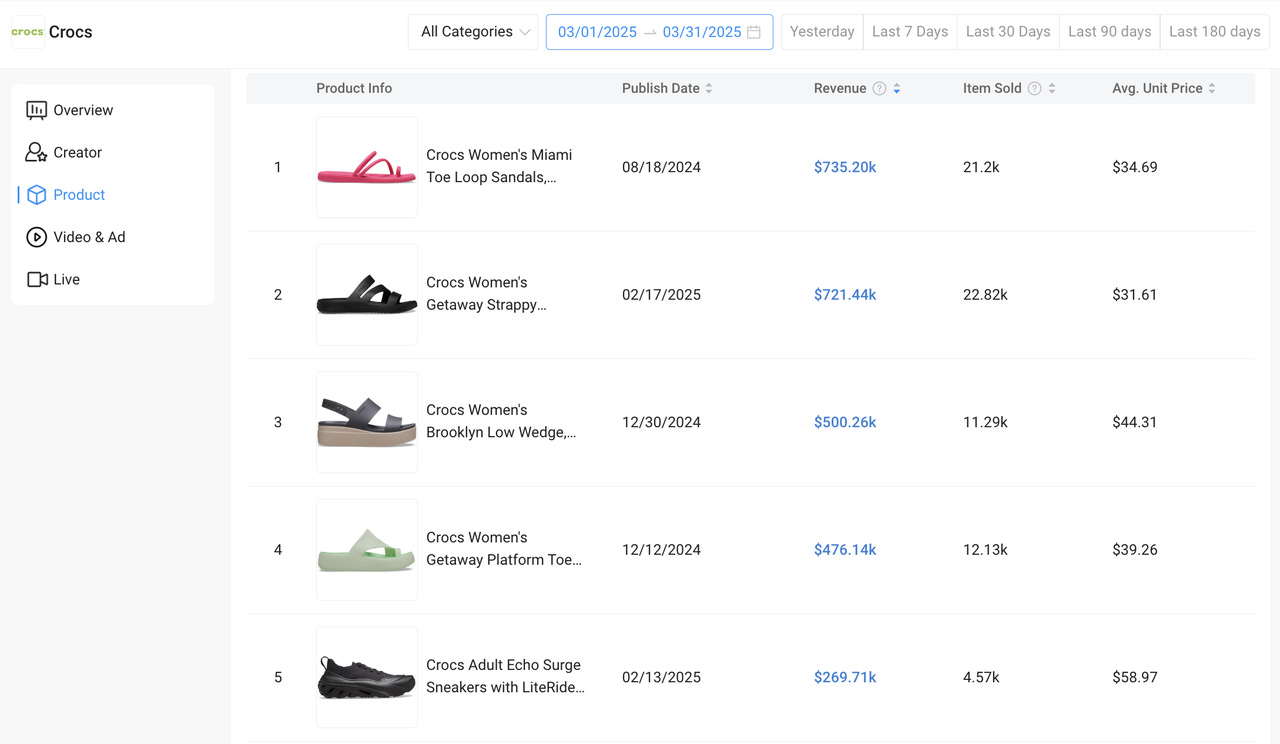Open the Live sidebar menu item
The image size is (1280, 744).
pyautogui.click(x=113, y=279)
